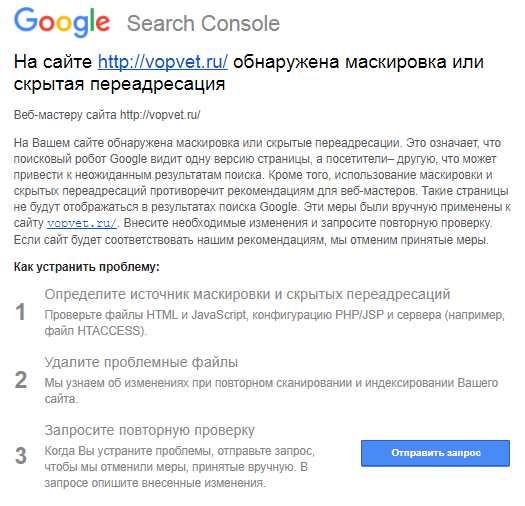Click the main heading обнаружена маскировка

(248, 73)
